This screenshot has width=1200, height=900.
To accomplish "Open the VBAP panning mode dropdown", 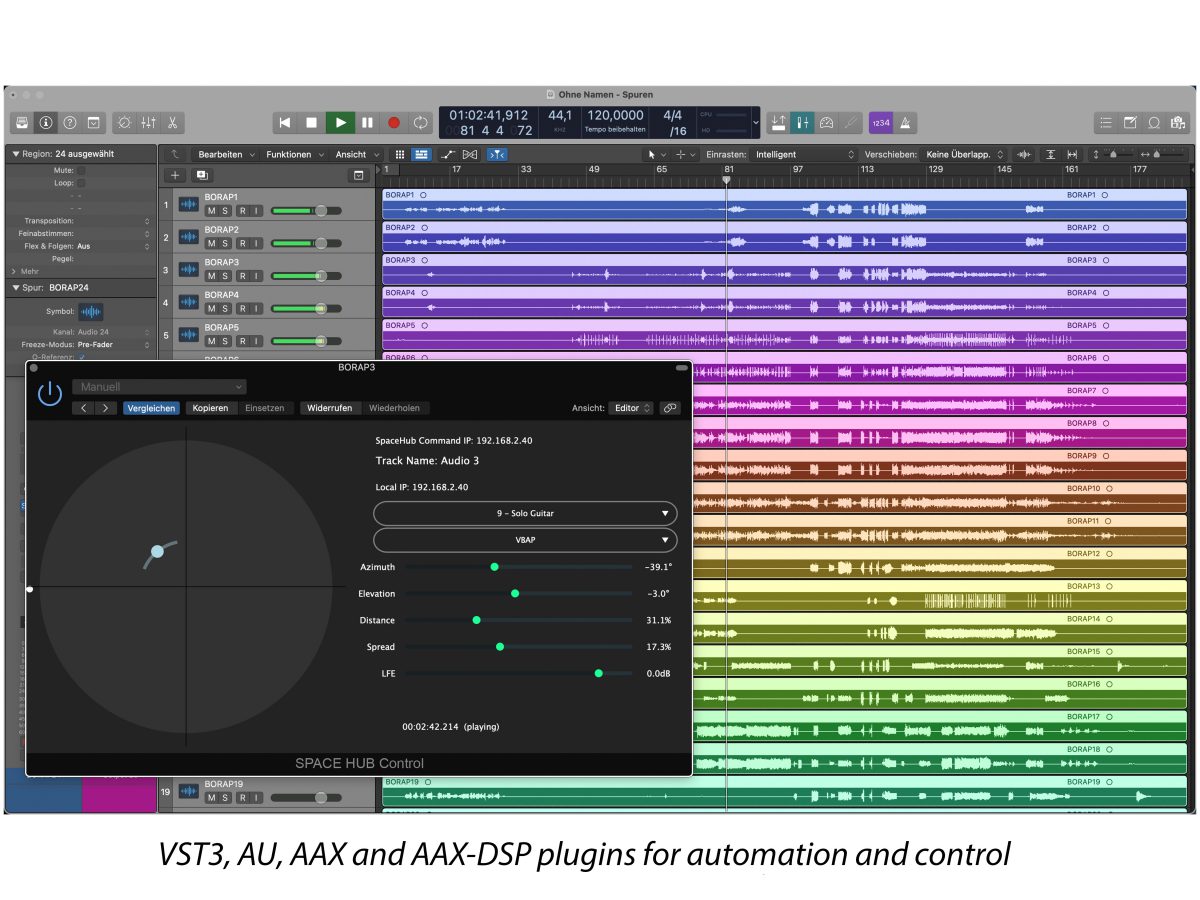I will 525,540.
